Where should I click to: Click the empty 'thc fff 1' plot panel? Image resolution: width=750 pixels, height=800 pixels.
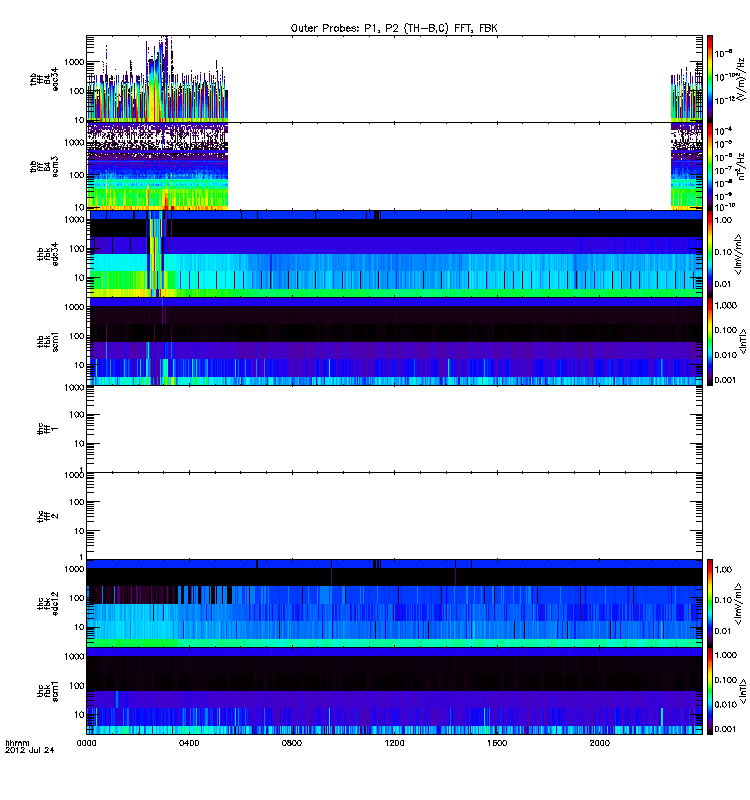tap(394, 429)
